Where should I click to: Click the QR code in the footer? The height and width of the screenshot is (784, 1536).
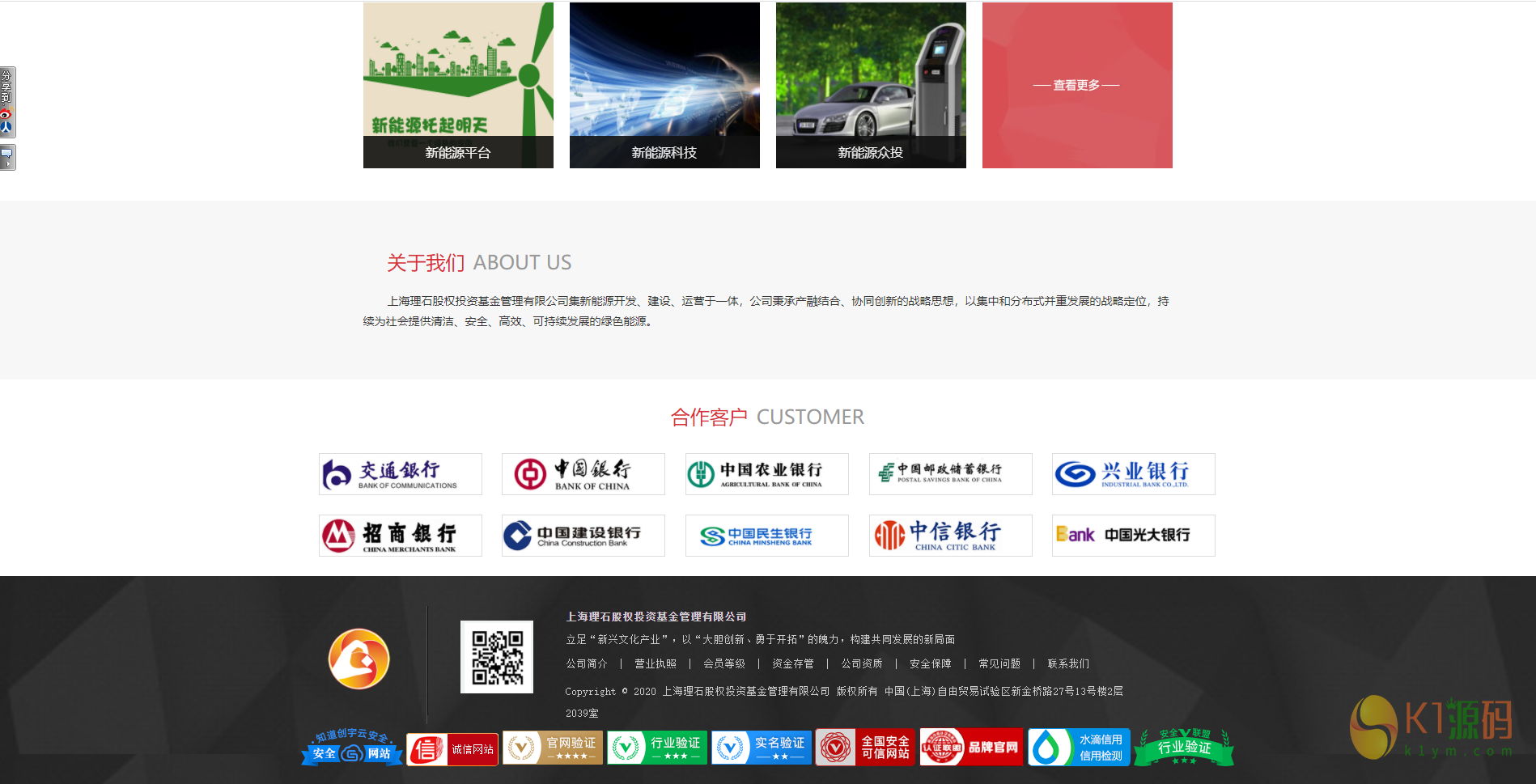(x=497, y=657)
